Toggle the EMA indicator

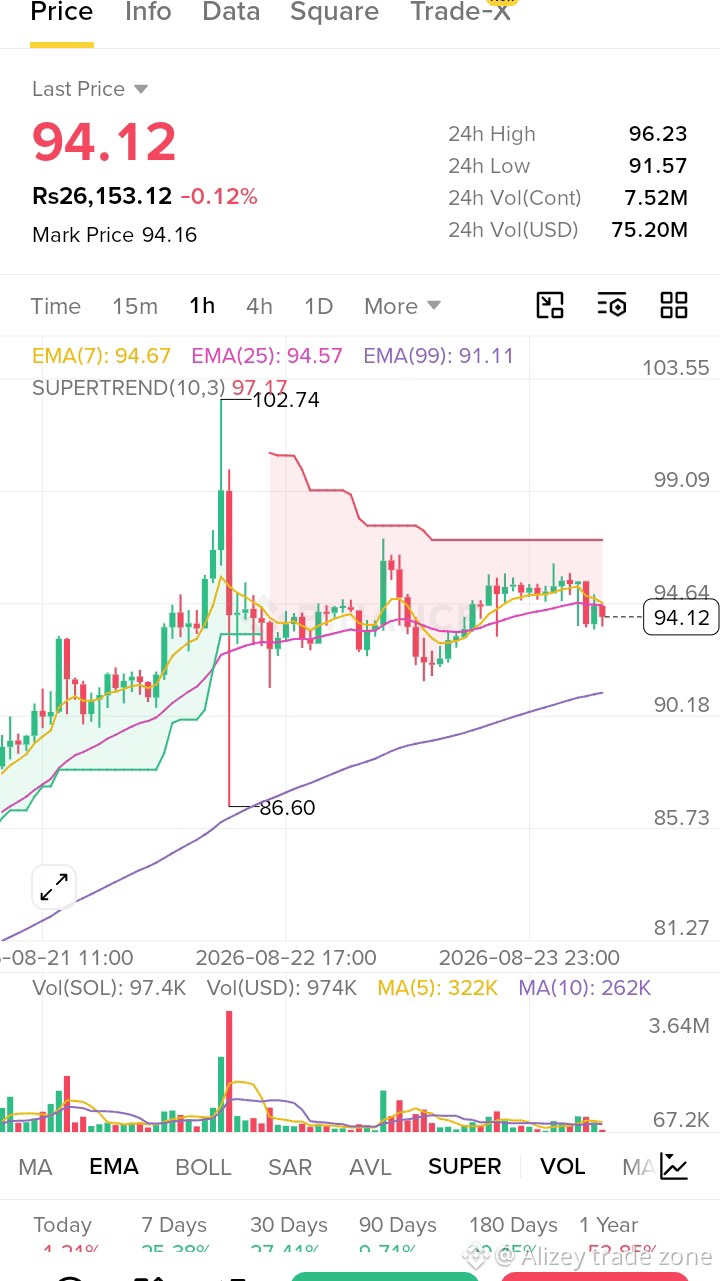(114, 1167)
